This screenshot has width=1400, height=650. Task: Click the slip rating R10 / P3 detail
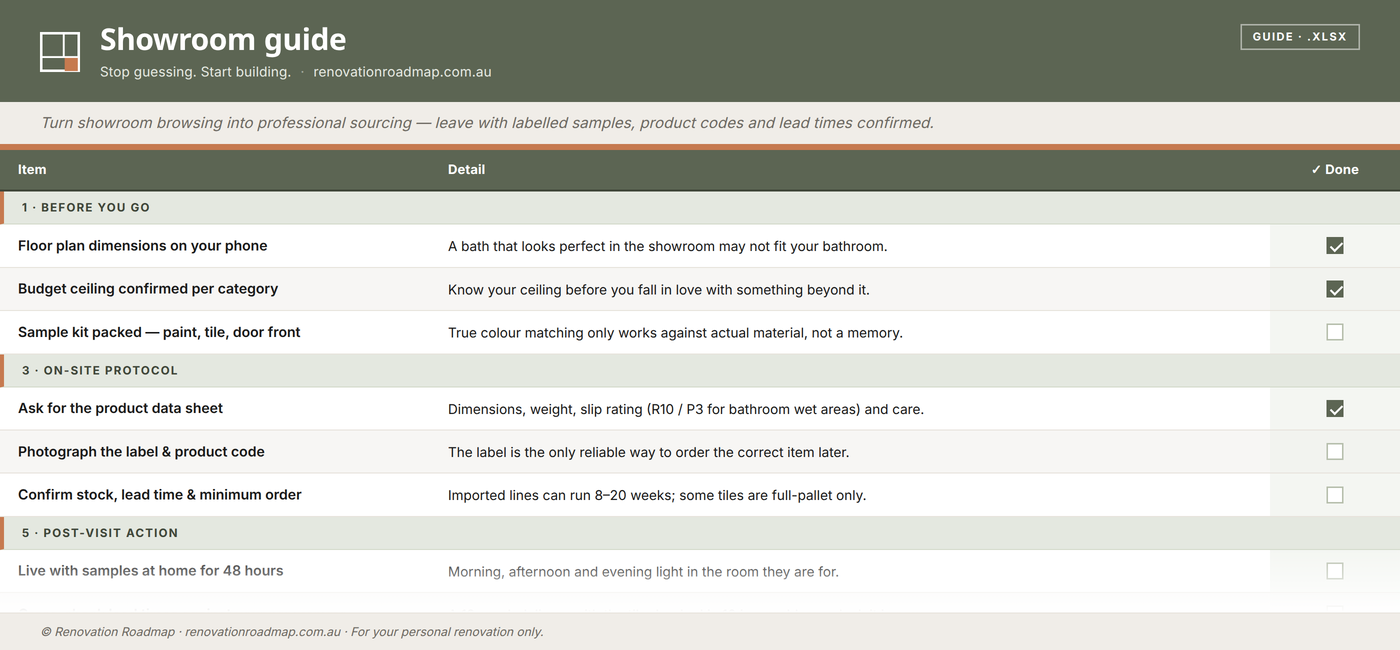coord(686,409)
